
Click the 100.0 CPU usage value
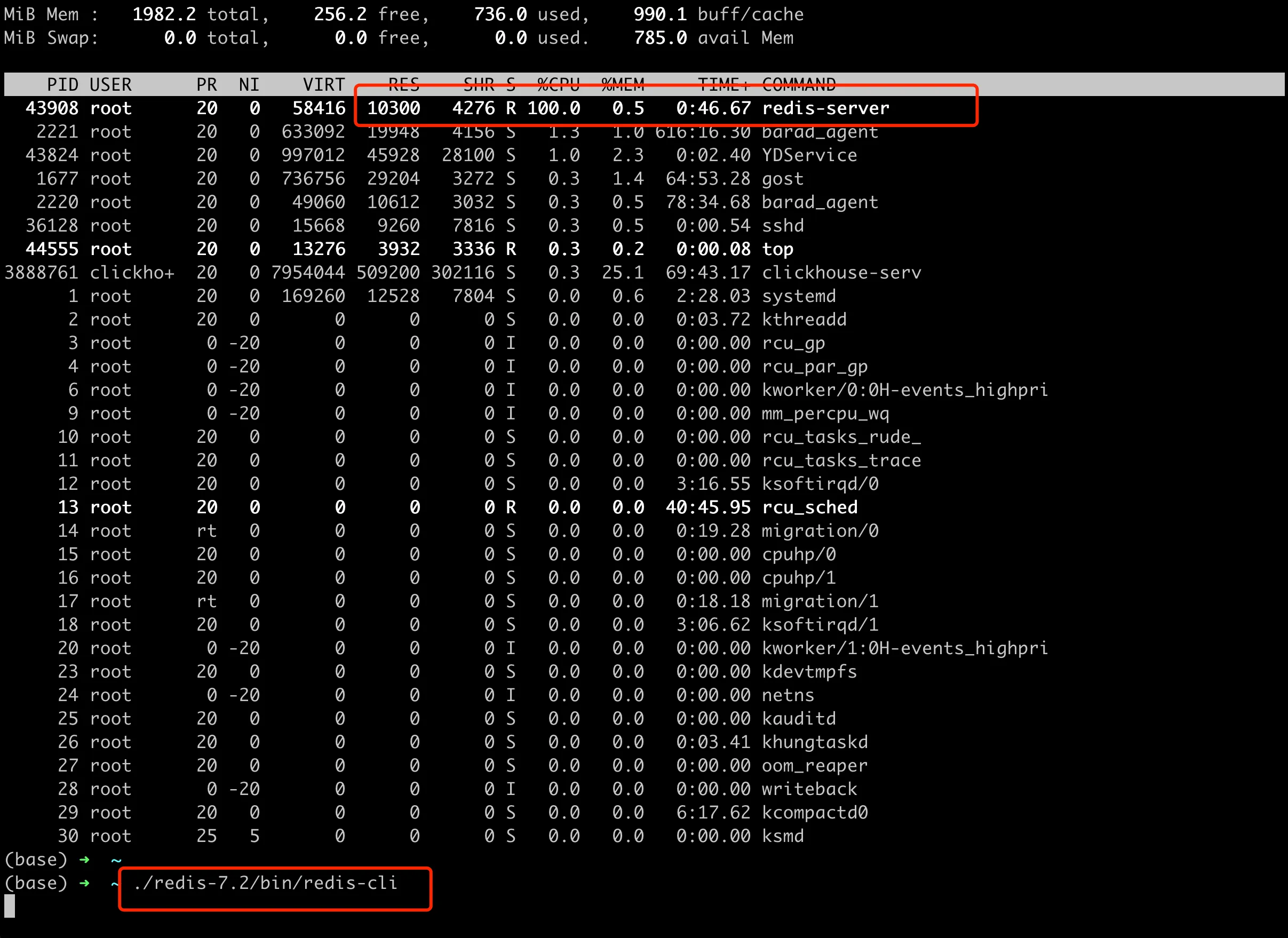point(554,108)
